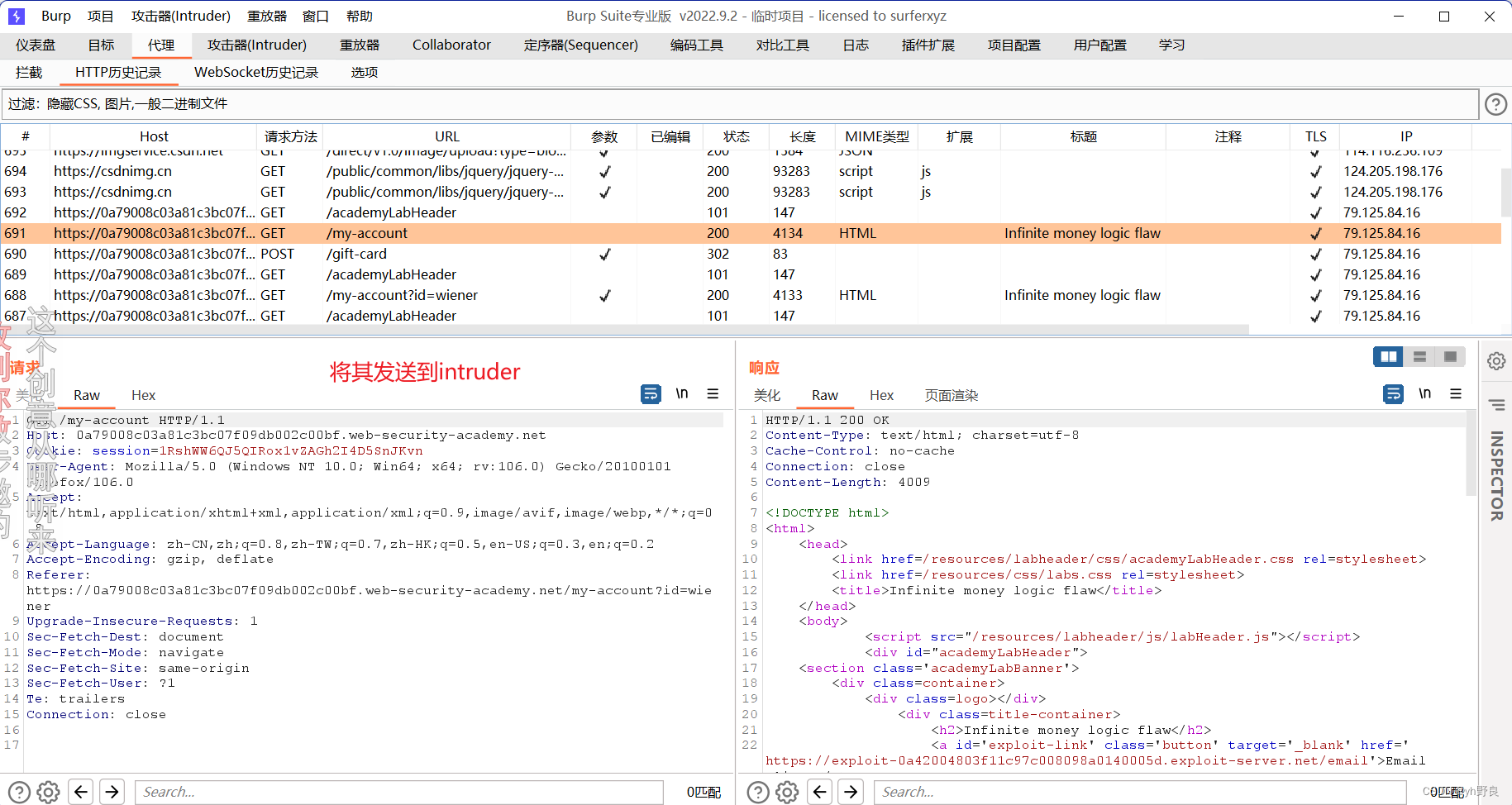1512x805 pixels.
Task: Switch to Collaborator tab
Action: 451,45
